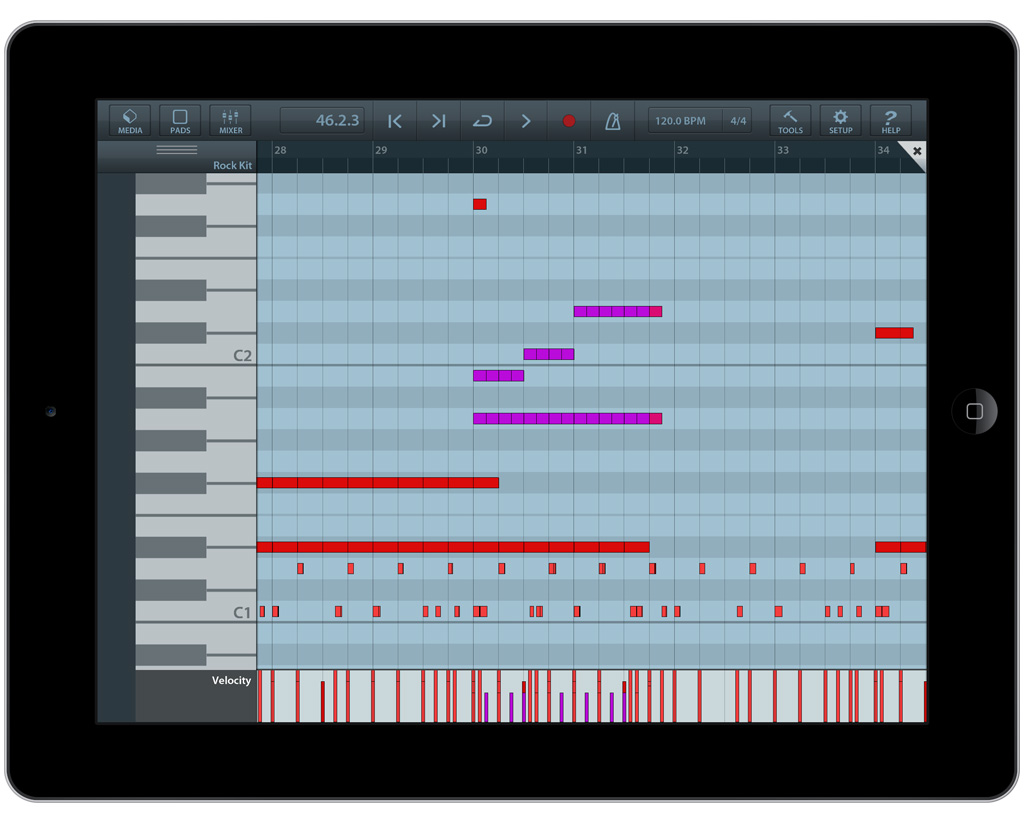Open the 120.0 BPM tempo field
1024x823 pixels.
681,120
